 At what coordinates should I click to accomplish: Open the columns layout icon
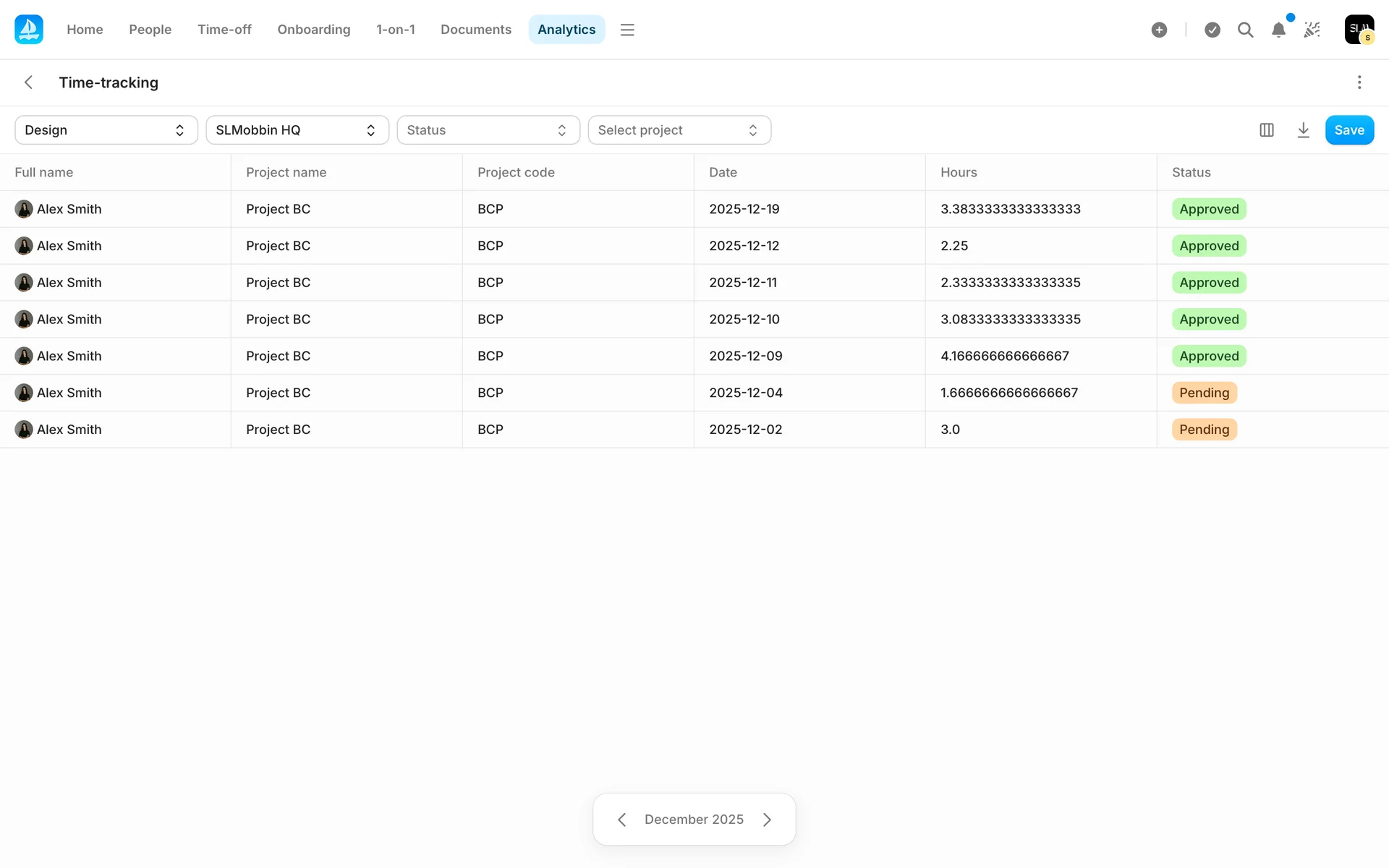coord(1266,130)
